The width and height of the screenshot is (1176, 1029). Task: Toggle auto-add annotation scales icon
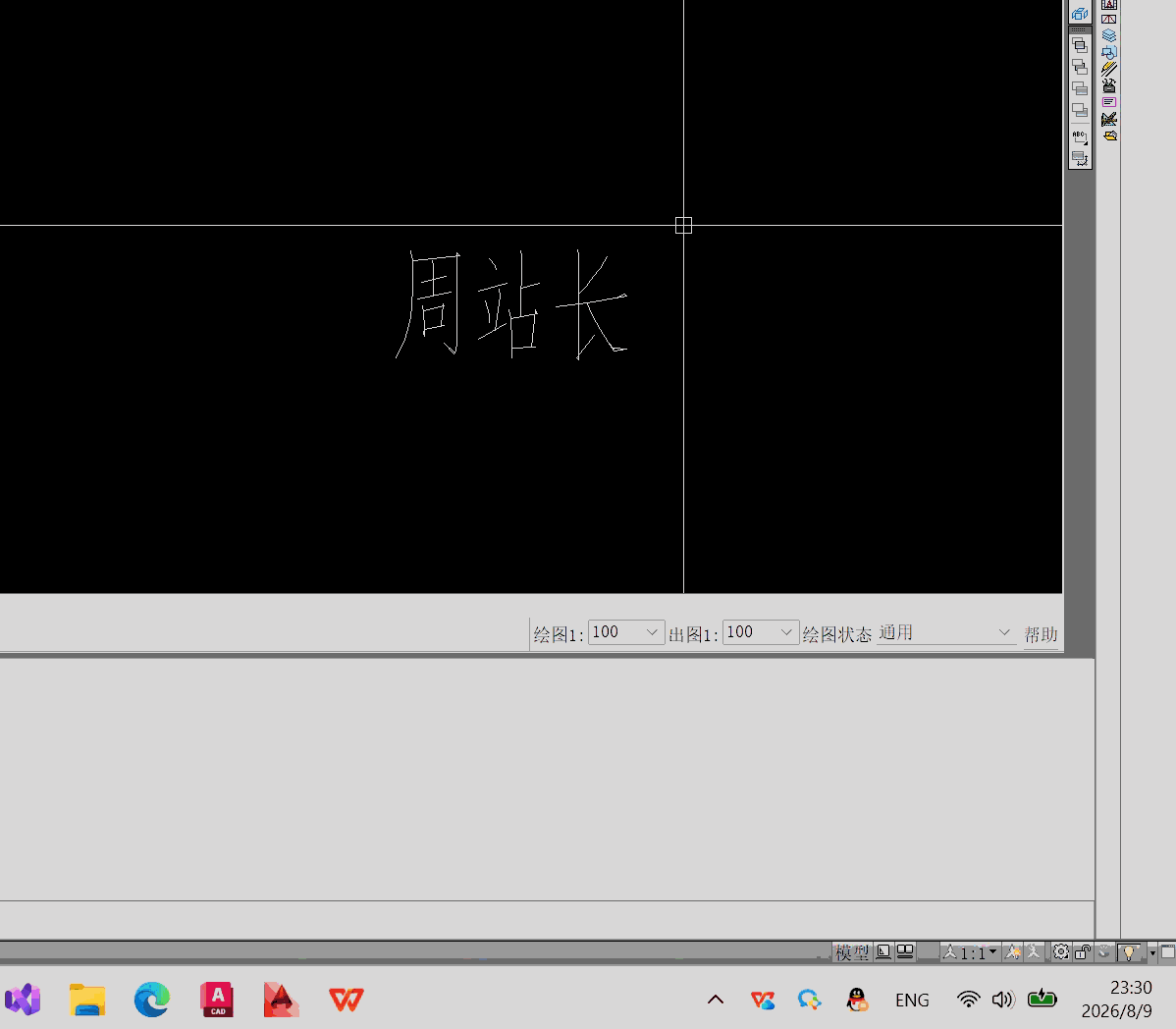tap(1034, 952)
